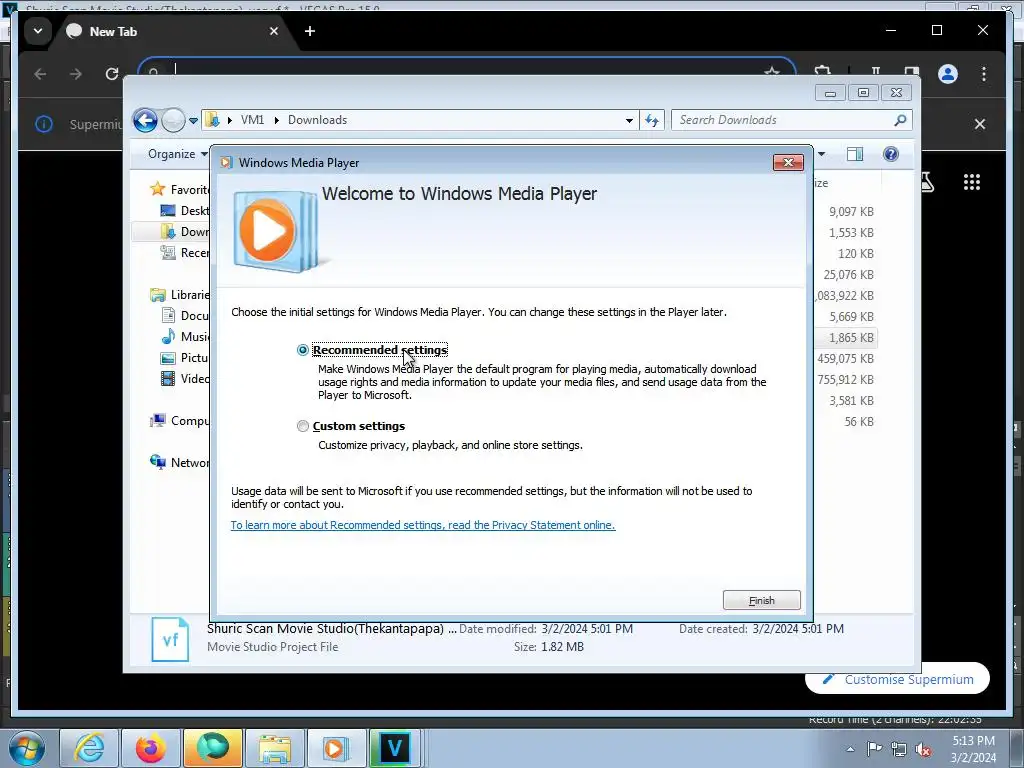The width and height of the screenshot is (1024, 768).
Task: Open a new browser tab
Action: click(310, 31)
